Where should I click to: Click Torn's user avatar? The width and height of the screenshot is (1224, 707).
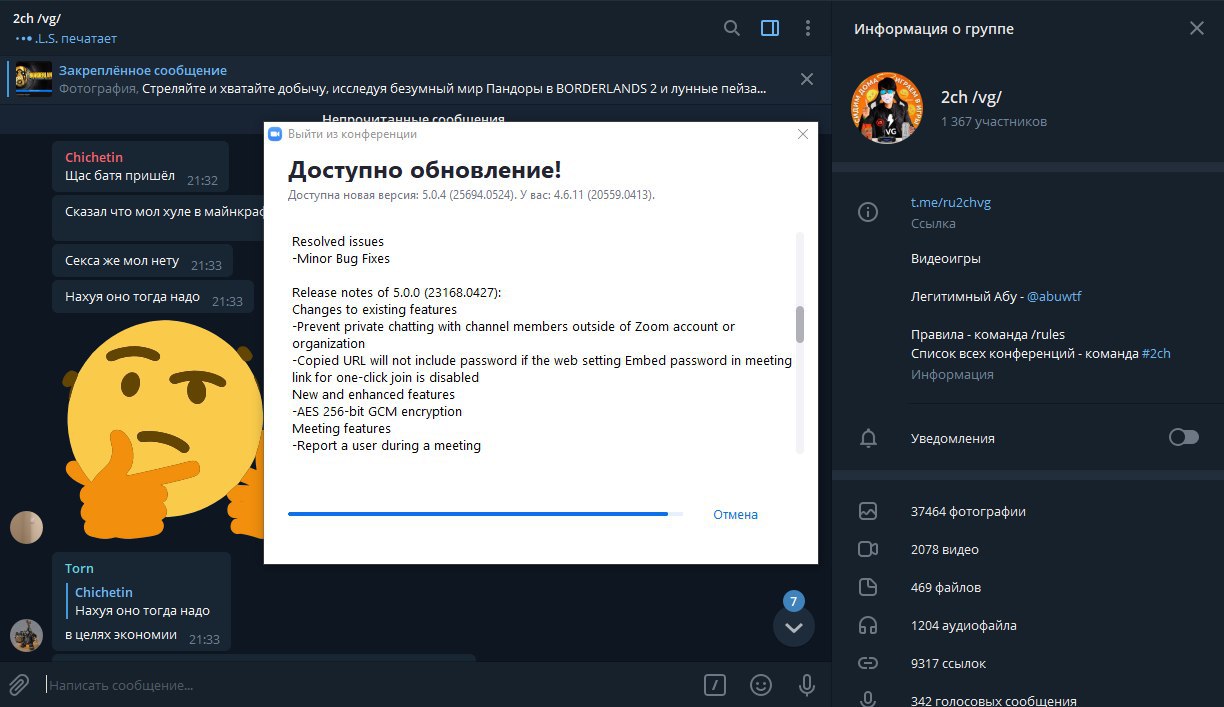pyautogui.click(x=26, y=635)
